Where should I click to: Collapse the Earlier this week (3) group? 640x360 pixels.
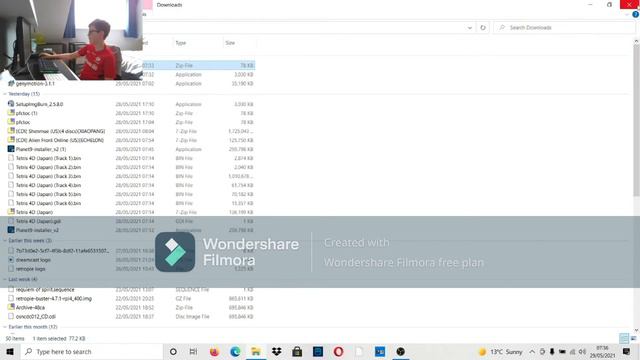(5, 240)
